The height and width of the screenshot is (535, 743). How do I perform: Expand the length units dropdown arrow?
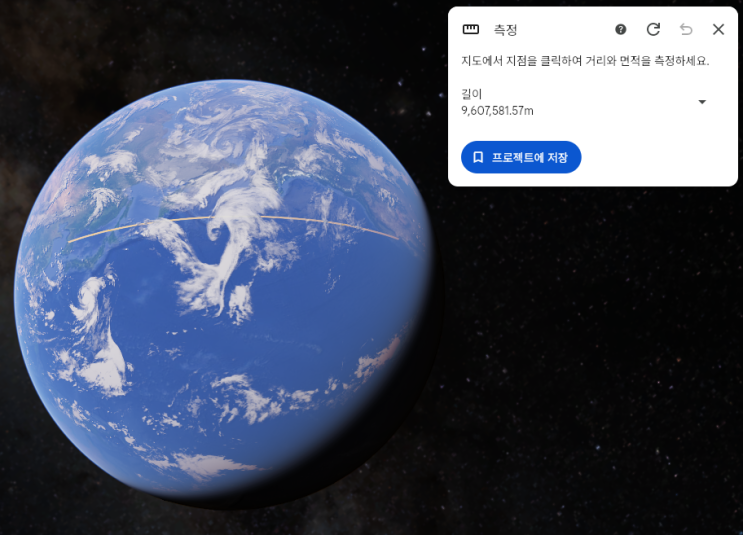pyautogui.click(x=702, y=102)
